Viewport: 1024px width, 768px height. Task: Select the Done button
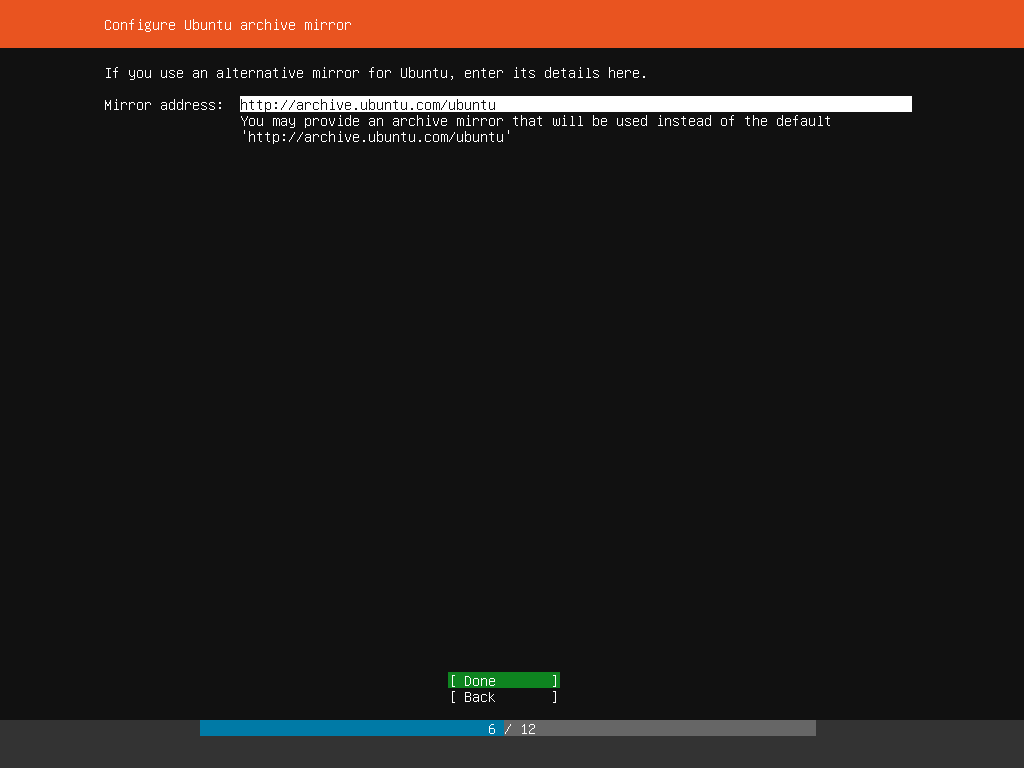click(504, 680)
